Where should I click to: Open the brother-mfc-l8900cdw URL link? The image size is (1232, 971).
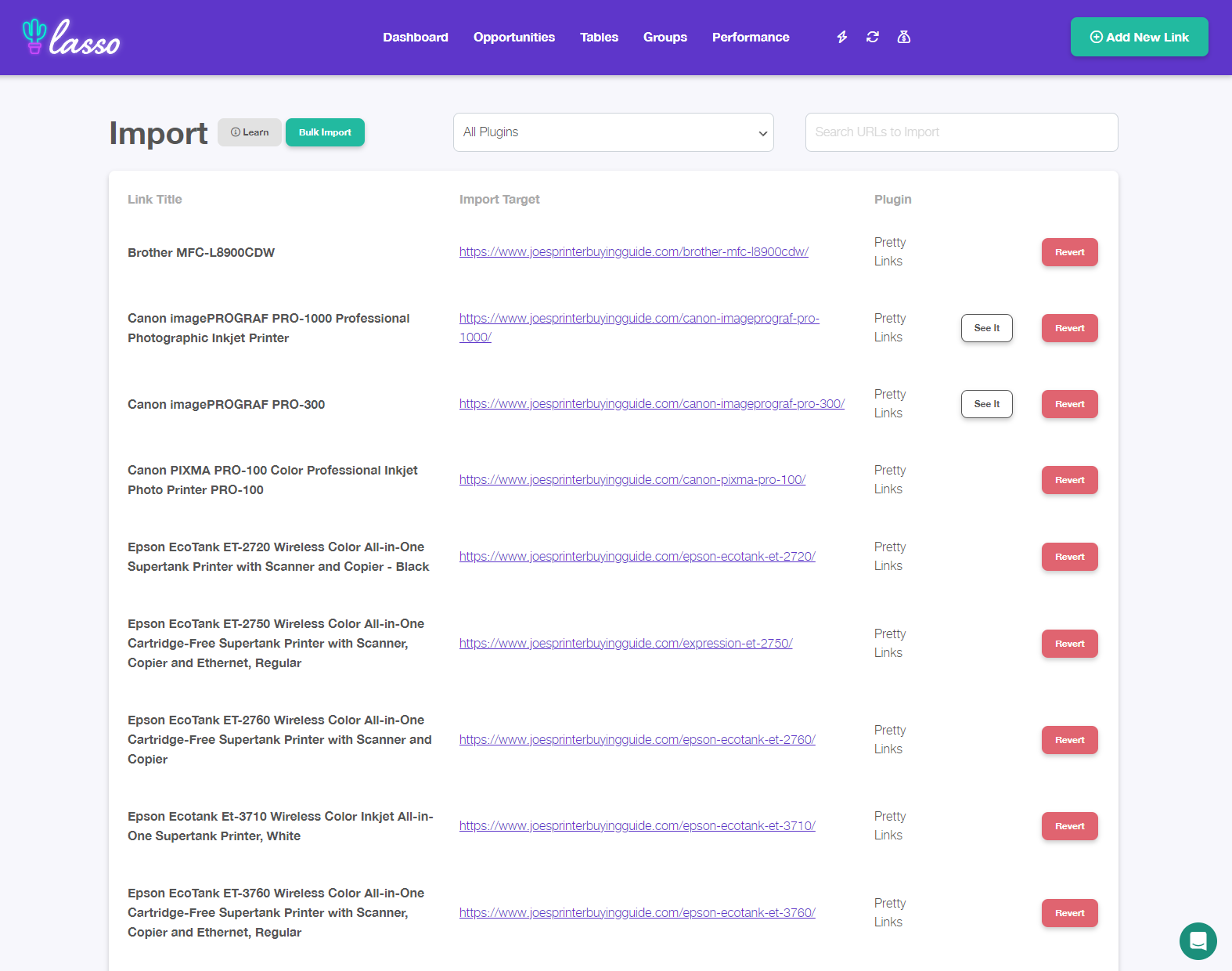pyautogui.click(x=634, y=251)
